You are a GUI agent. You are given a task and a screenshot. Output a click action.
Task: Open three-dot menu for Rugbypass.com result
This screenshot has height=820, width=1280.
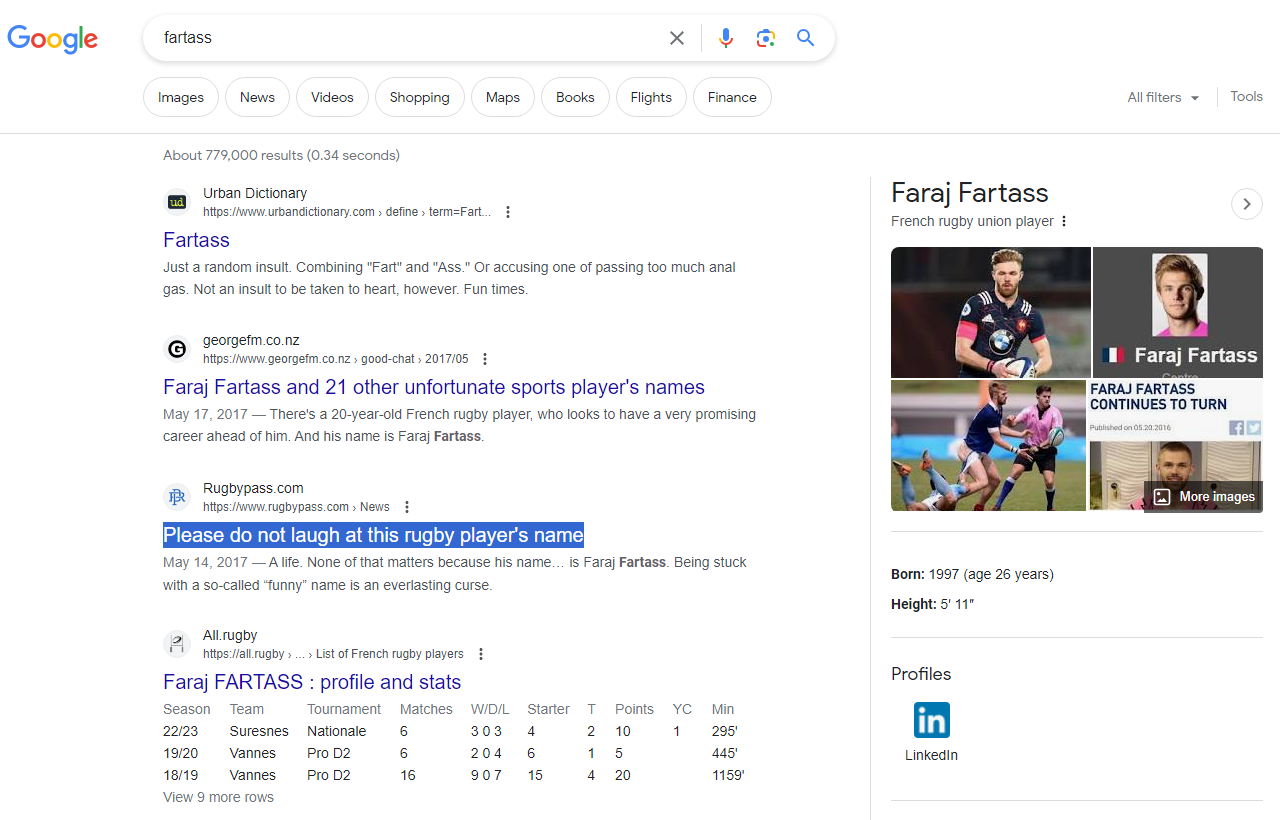pyautogui.click(x=407, y=507)
